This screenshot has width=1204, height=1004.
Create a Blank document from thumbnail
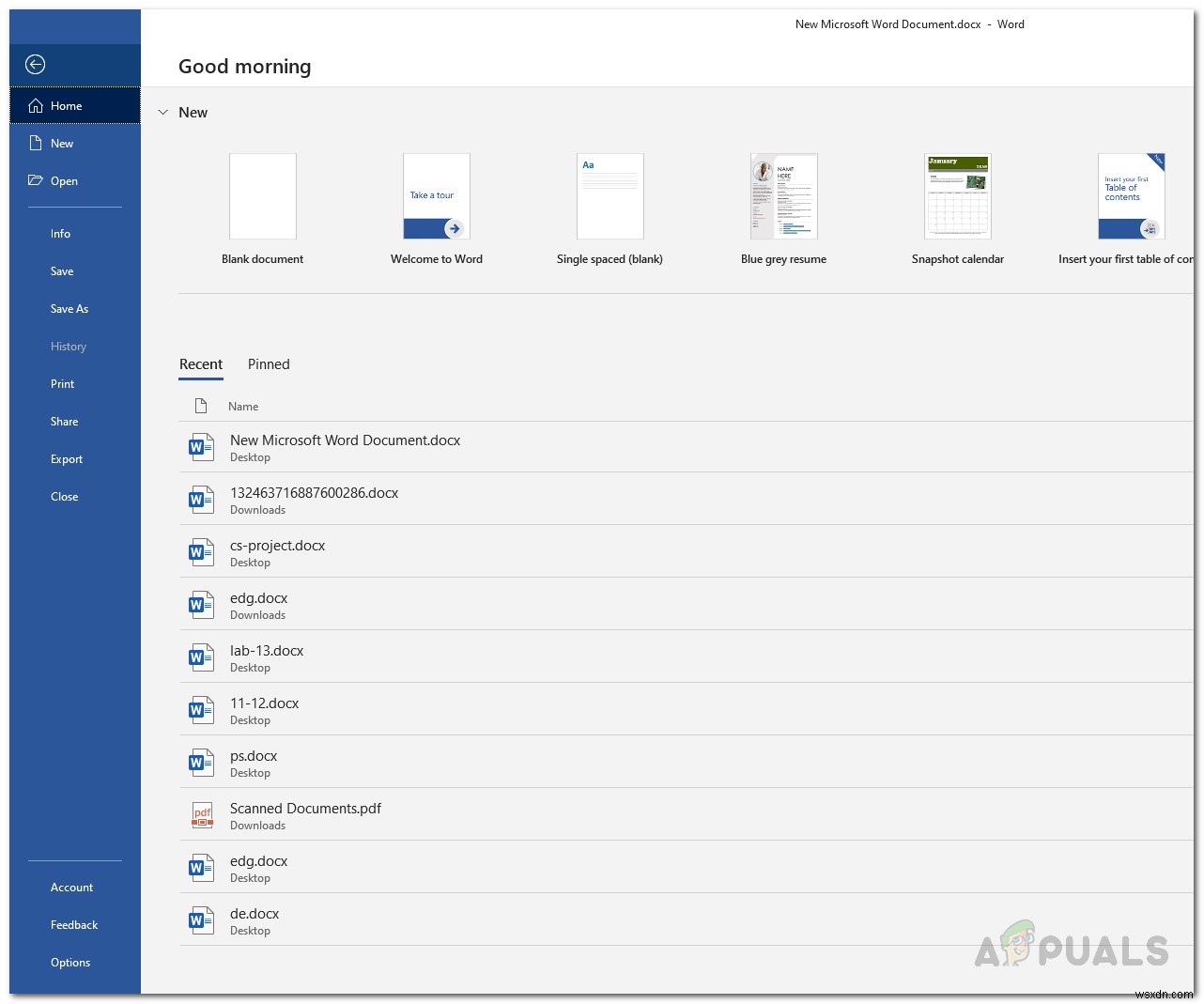coord(263,196)
